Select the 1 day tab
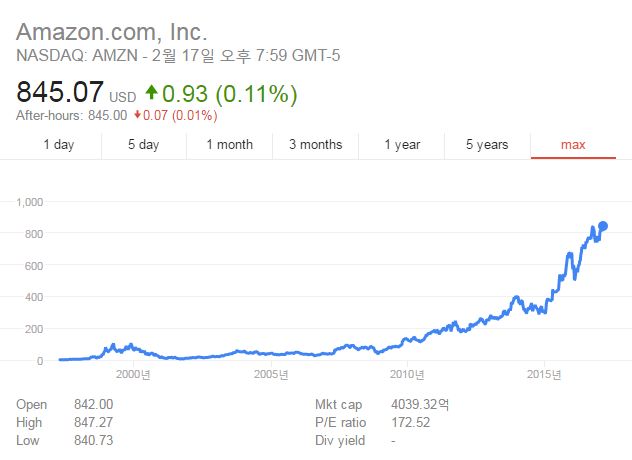Viewport: 632px width, 460px height. click(x=59, y=145)
